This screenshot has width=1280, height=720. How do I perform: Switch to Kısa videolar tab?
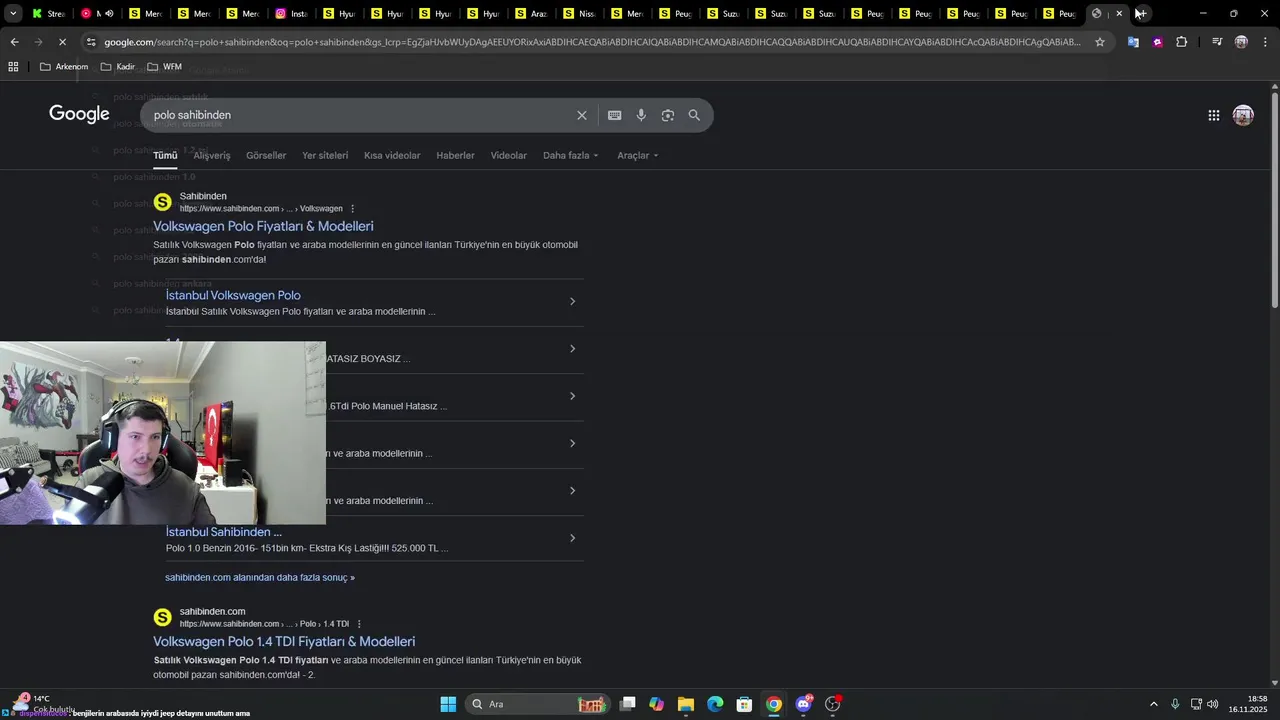392,155
